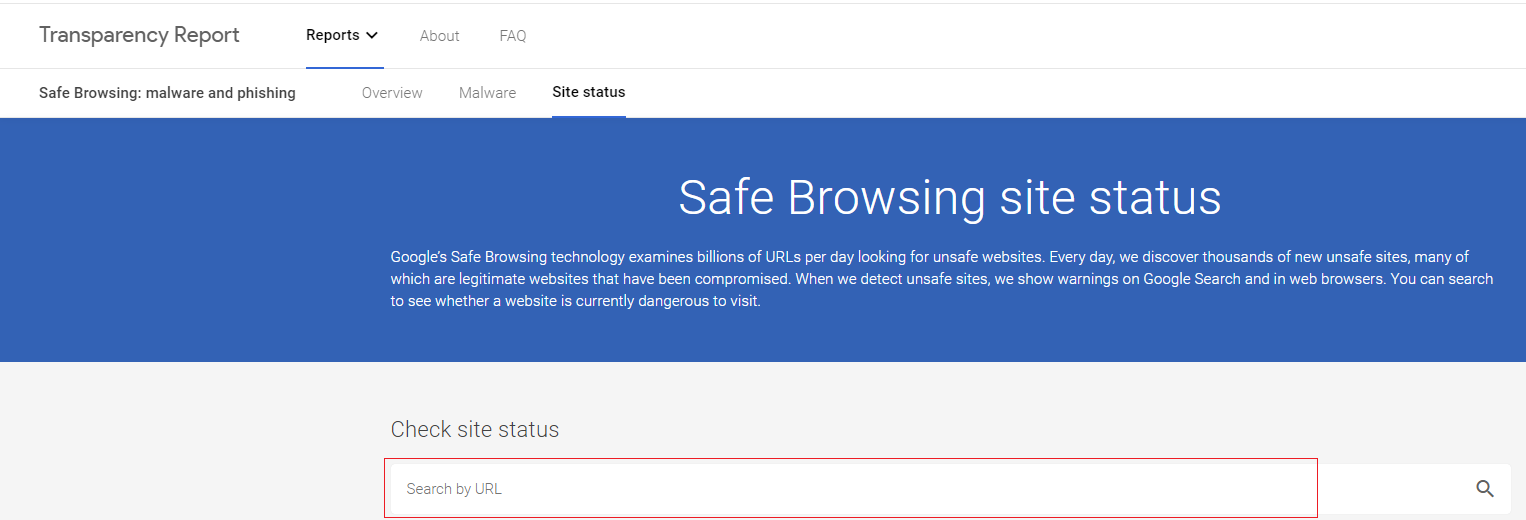Image resolution: width=1526 pixels, height=520 pixels.
Task: Click the word Google's in the description
Action: (x=419, y=257)
